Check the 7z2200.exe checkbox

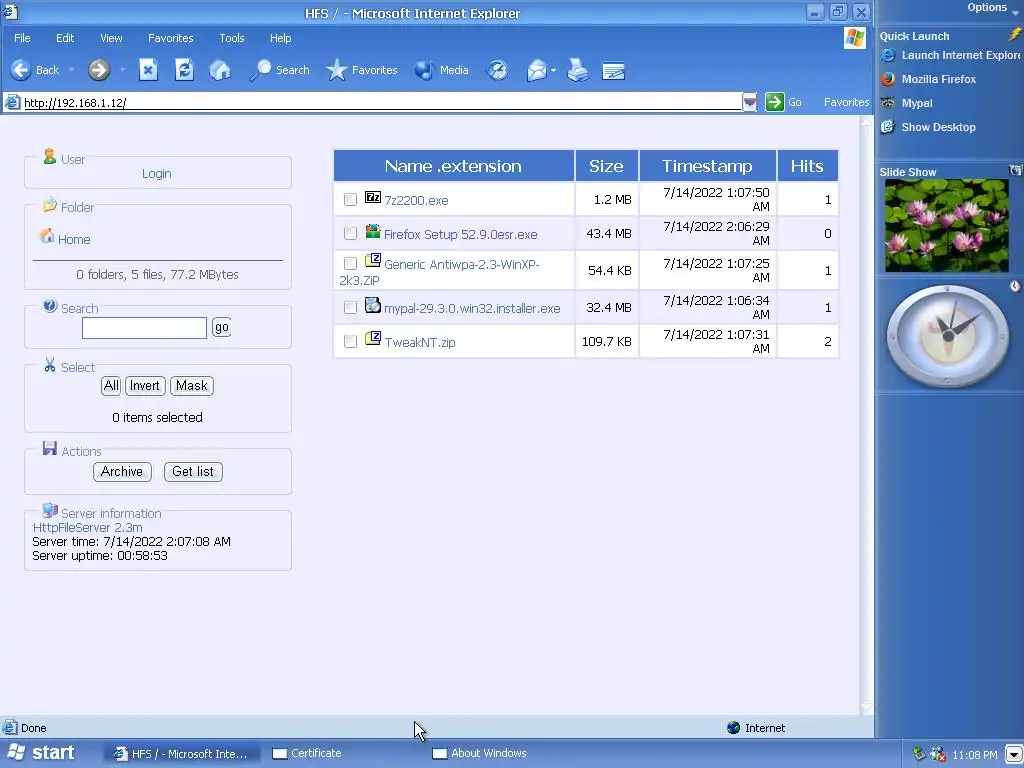[x=350, y=199]
